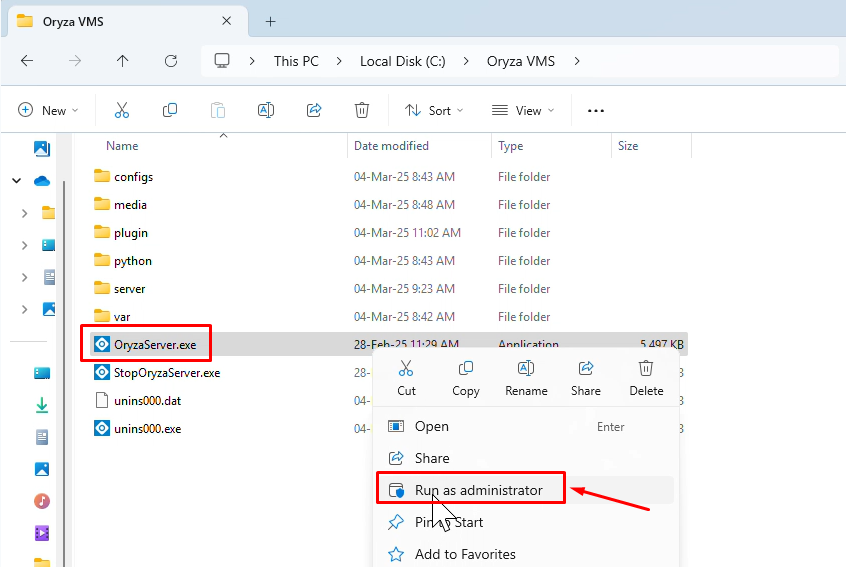Choose Pin to Start

pyautogui.click(x=526, y=522)
